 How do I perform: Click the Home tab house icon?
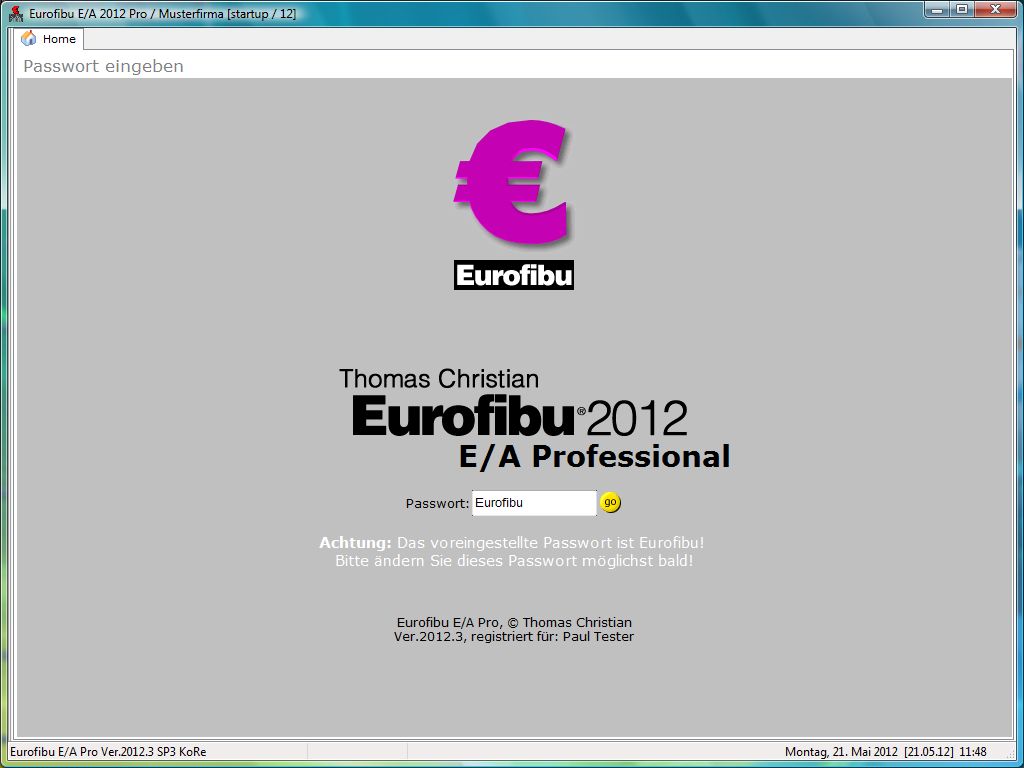(x=29, y=39)
